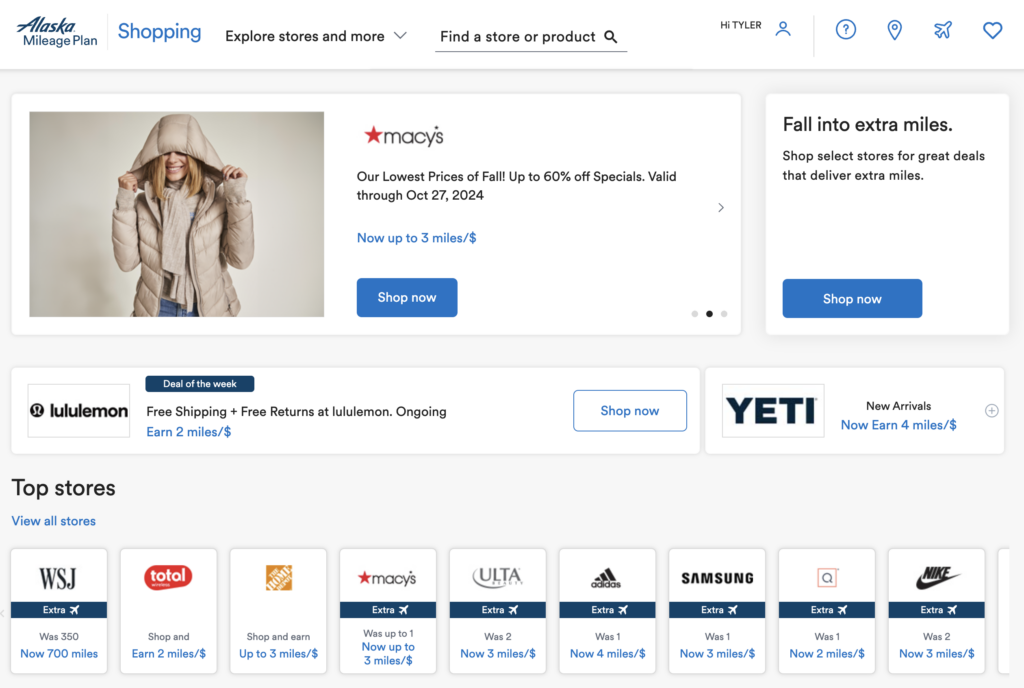Click the search magnifying glass icon
1024x688 pixels.
point(611,37)
